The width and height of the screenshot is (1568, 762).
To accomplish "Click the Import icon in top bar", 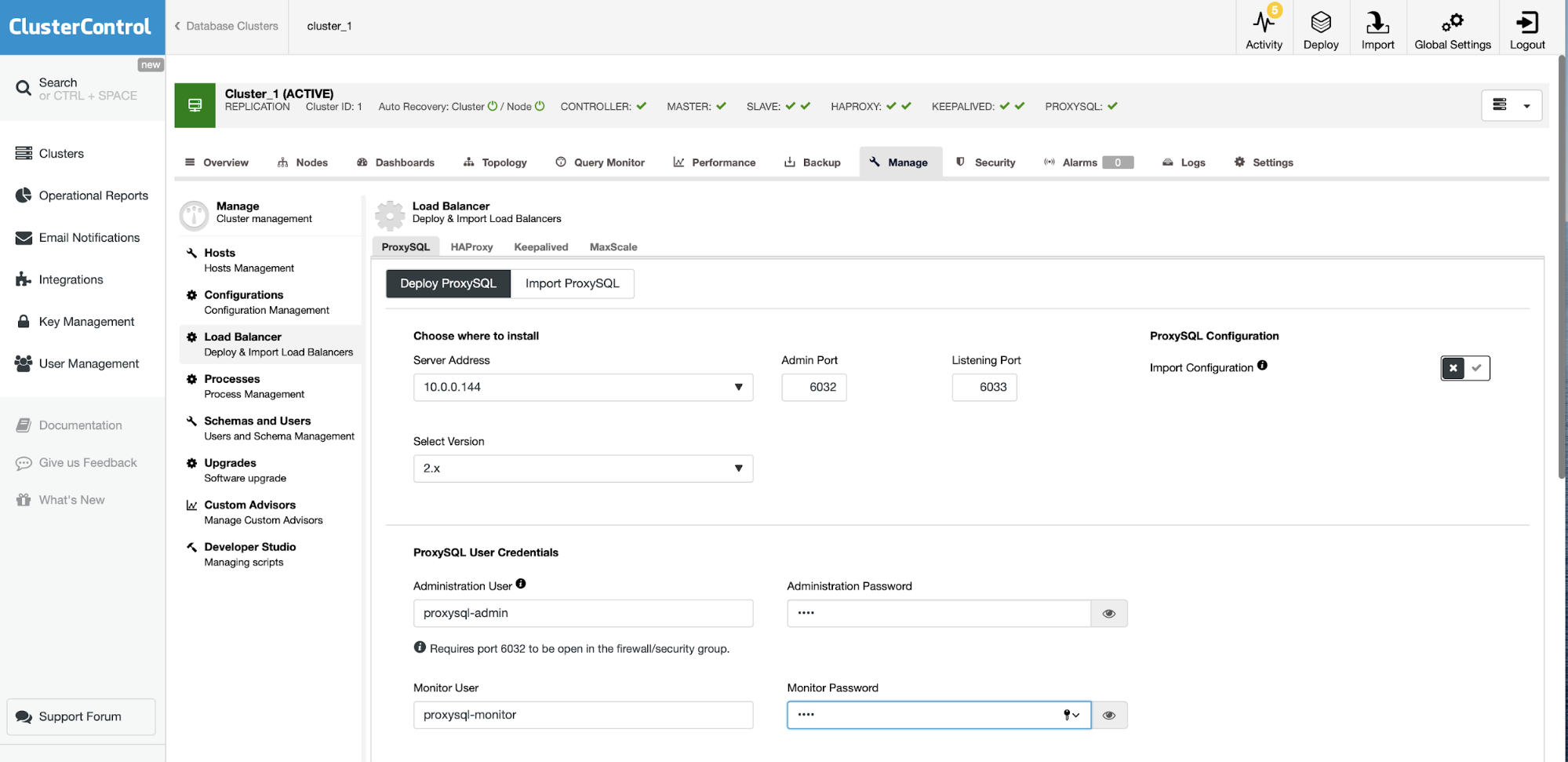I will pyautogui.click(x=1377, y=22).
